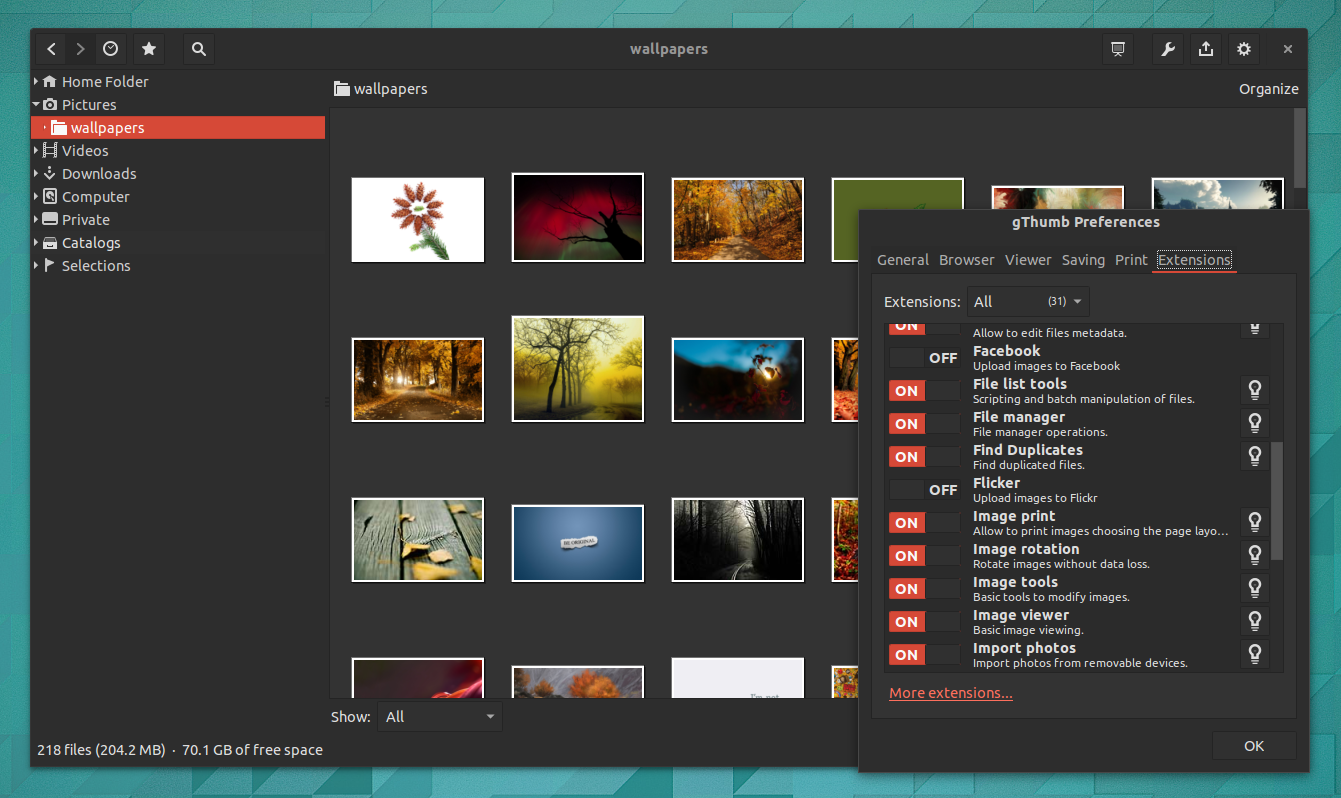The width and height of the screenshot is (1341, 798).
Task: Select the red flower wallpaper thumbnail
Action: pyautogui.click(x=418, y=219)
